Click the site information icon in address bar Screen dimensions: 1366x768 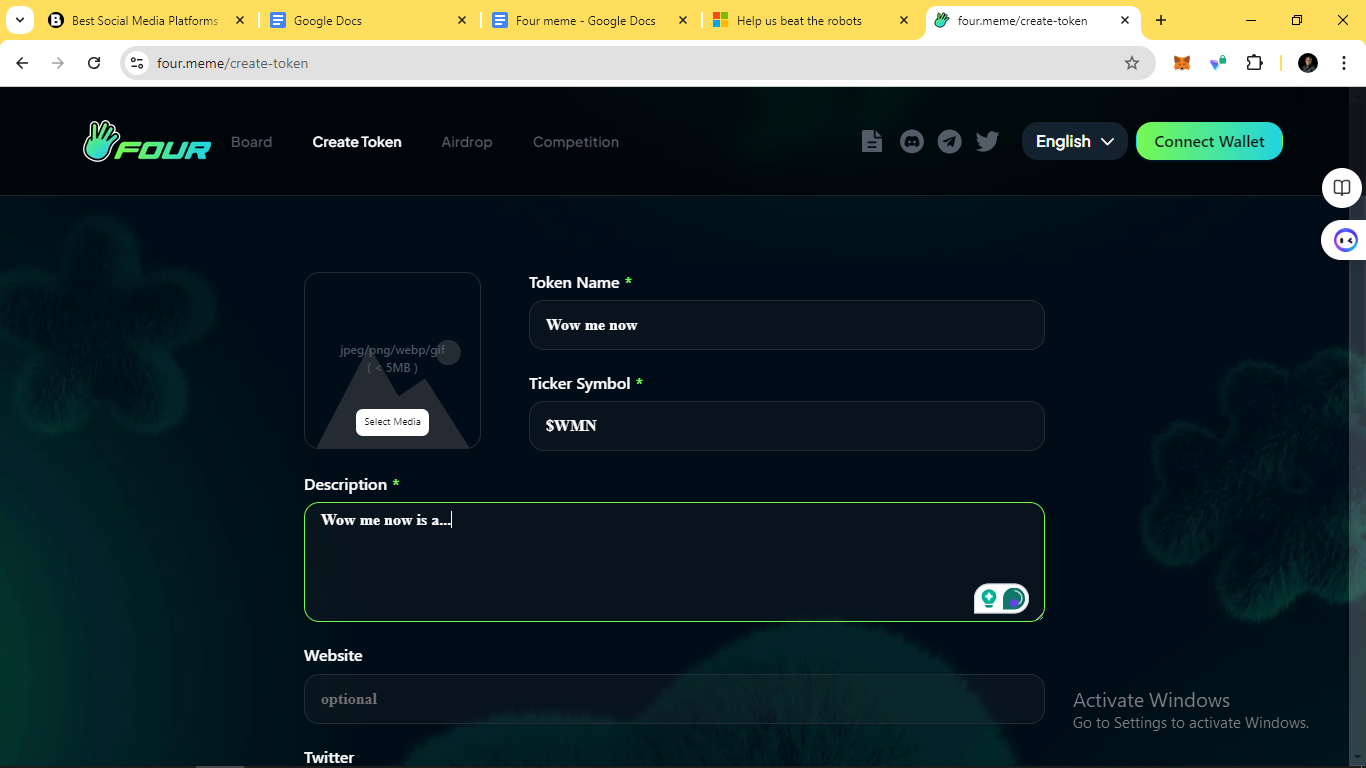click(x=137, y=63)
